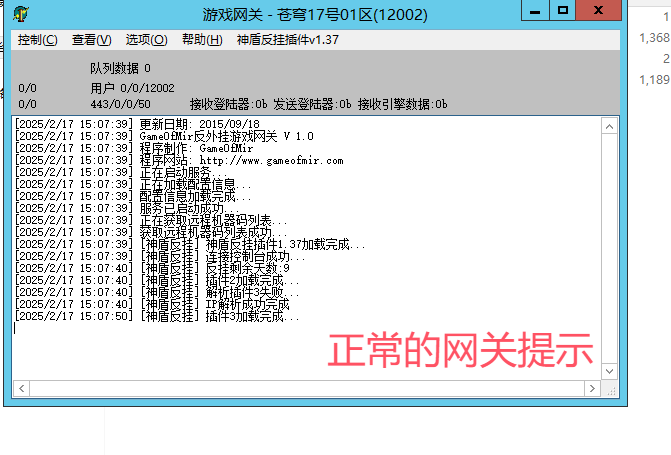Open the 控制(C) menu
The width and height of the screenshot is (671, 455).
[38, 40]
